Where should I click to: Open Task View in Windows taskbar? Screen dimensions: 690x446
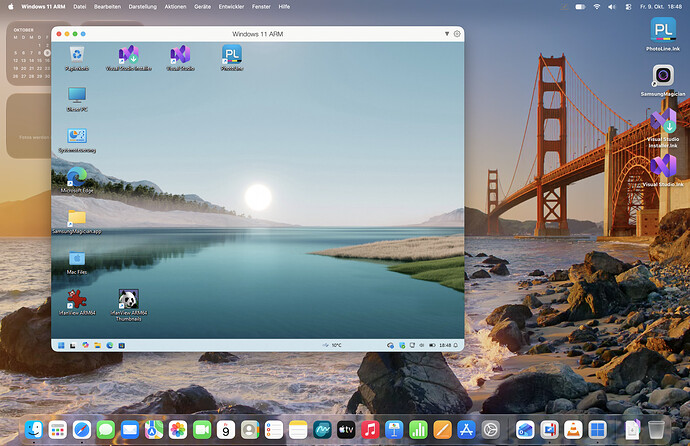tap(73, 345)
